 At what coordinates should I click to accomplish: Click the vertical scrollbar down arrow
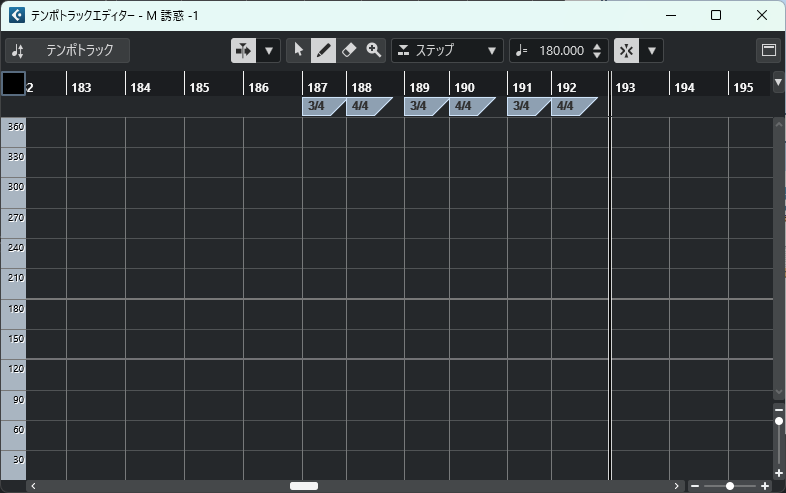(x=778, y=392)
